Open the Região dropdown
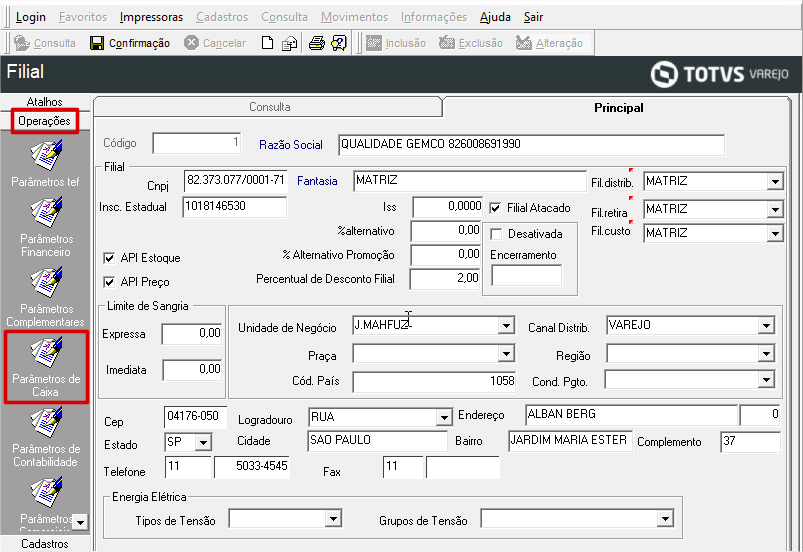 (766, 353)
